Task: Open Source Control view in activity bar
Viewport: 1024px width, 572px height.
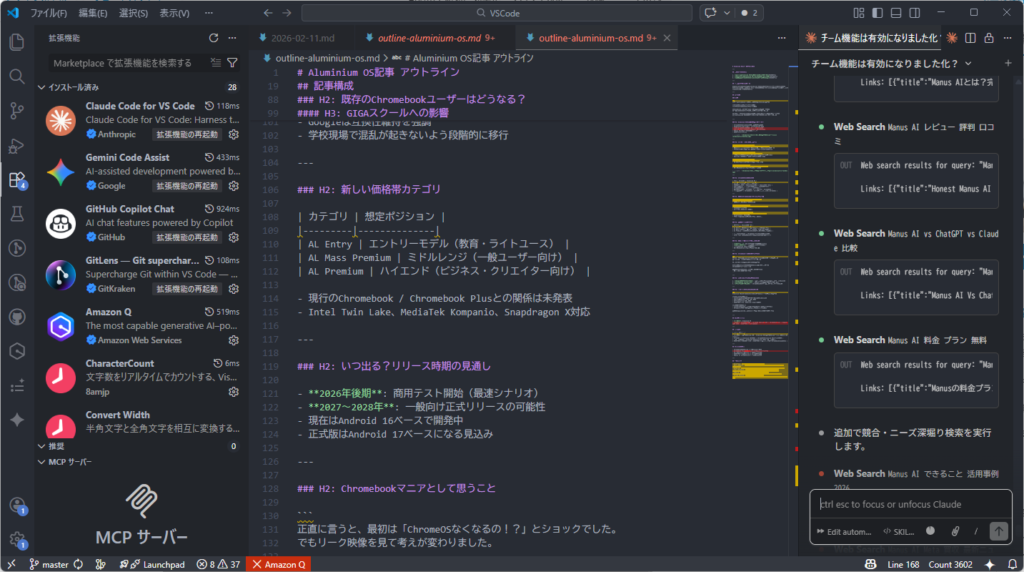Action: (x=16, y=110)
